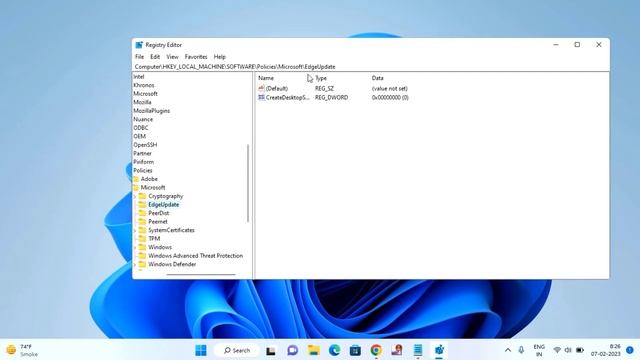640x360 pixels.
Task: Select the ODBC key
Action: [x=140, y=128]
